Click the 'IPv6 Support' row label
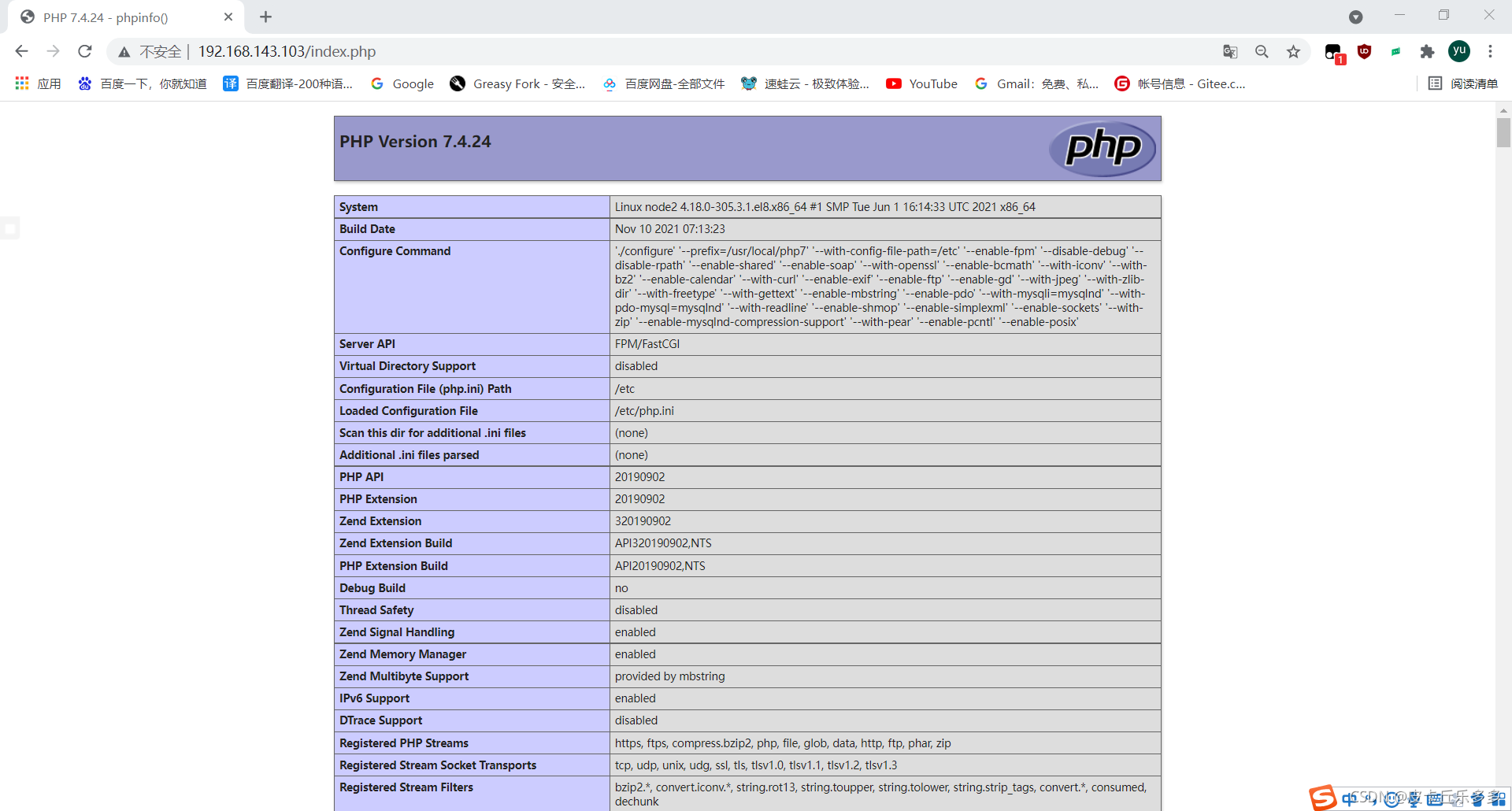The image size is (1512, 811). click(x=374, y=698)
